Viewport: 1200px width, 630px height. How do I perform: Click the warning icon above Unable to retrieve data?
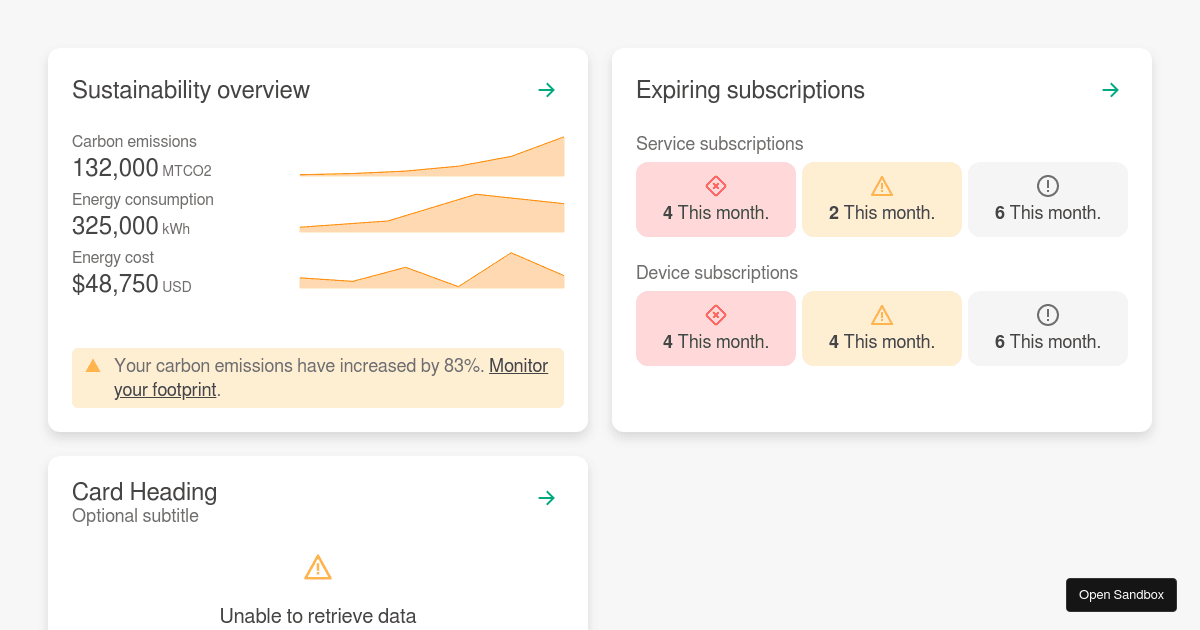tap(318, 567)
